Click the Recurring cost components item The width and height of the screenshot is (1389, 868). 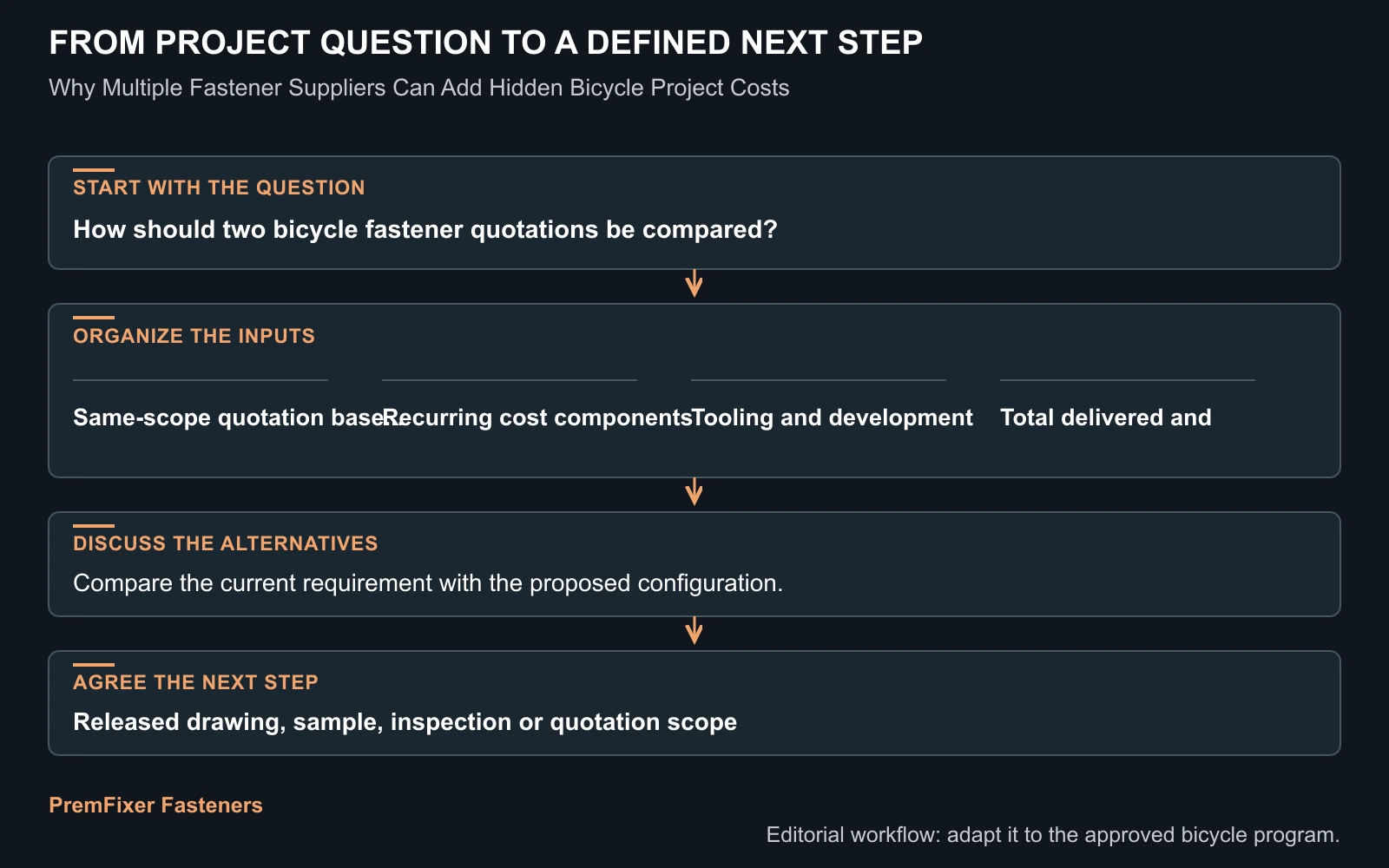[537, 418]
